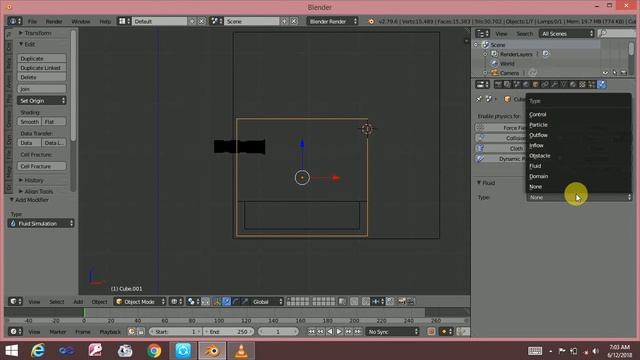Click the Scene browse icon in header
The height and width of the screenshot is (360, 640).
tap(216, 21)
